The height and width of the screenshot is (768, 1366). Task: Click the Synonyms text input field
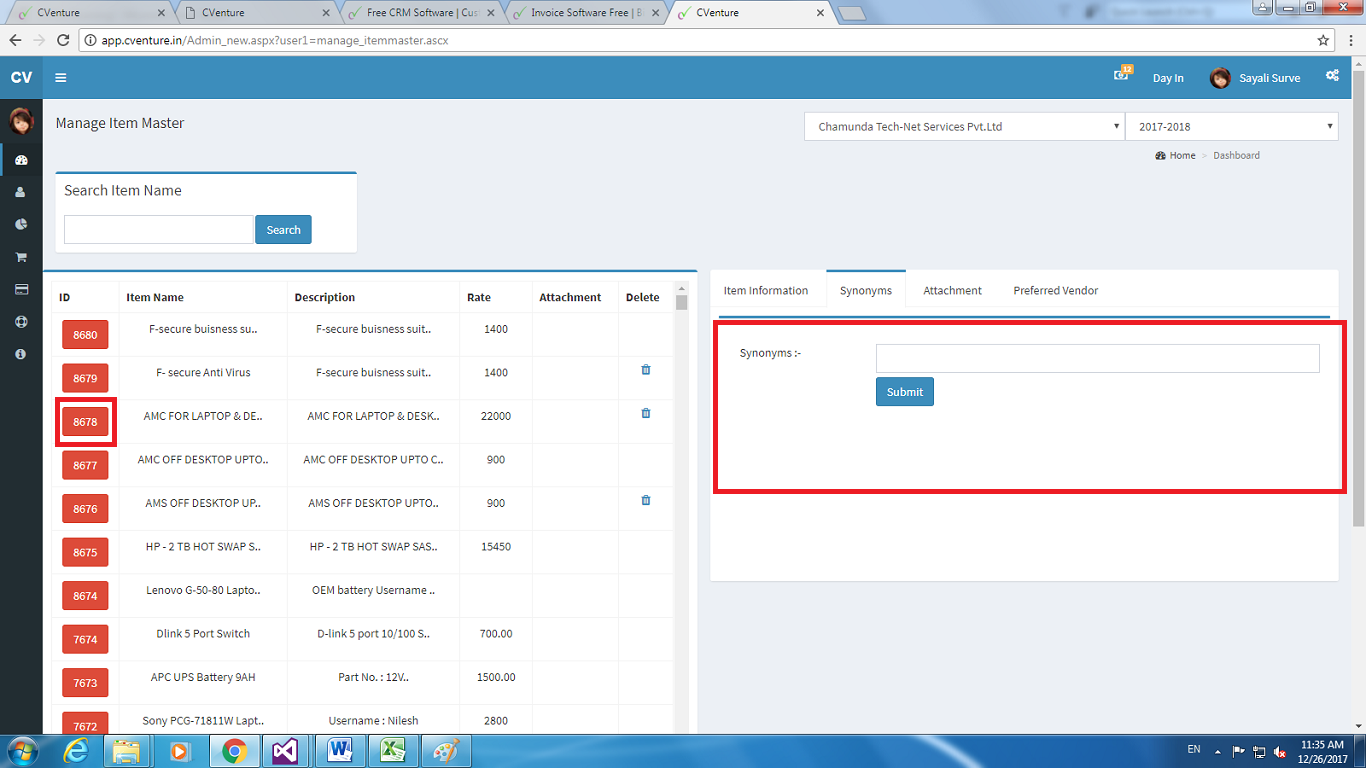(x=1098, y=359)
